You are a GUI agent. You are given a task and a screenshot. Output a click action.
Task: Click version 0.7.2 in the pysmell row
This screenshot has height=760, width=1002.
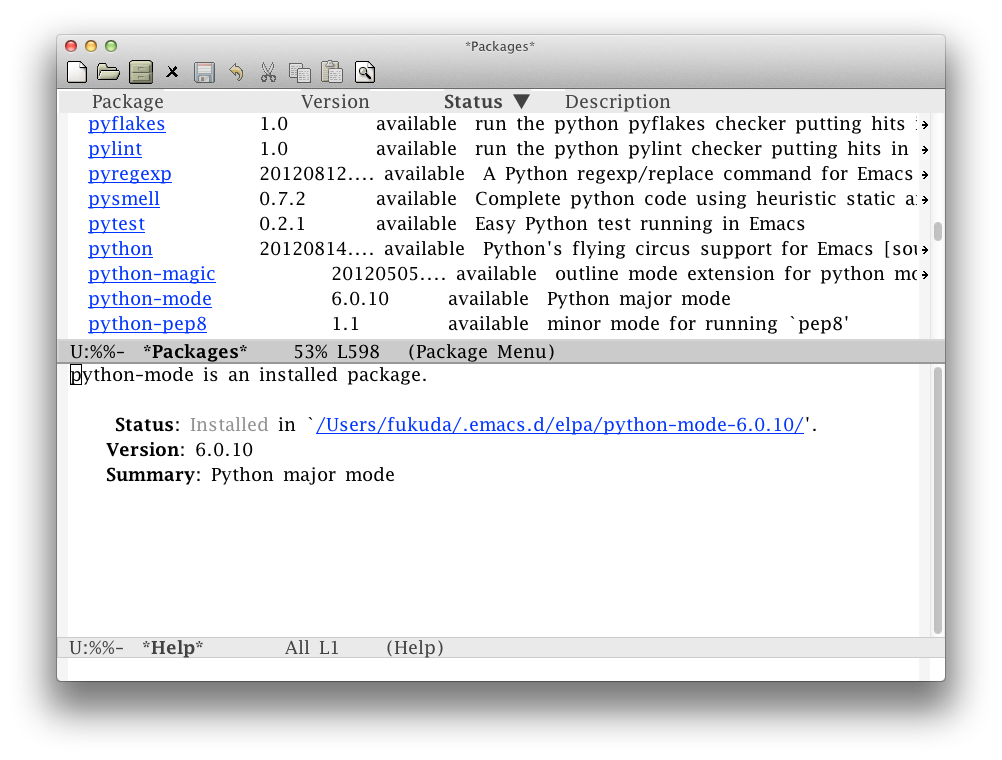coord(282,199)
